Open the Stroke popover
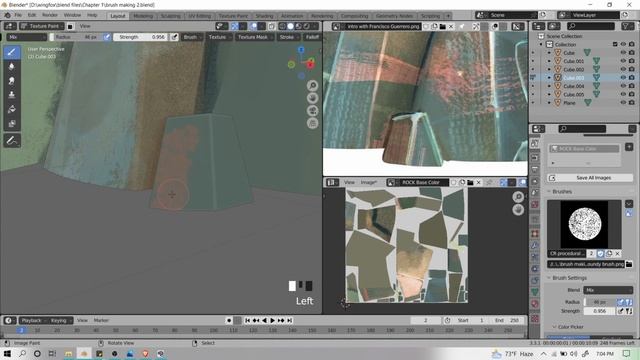This screenshot has width=640, height=360. (289, 37)
